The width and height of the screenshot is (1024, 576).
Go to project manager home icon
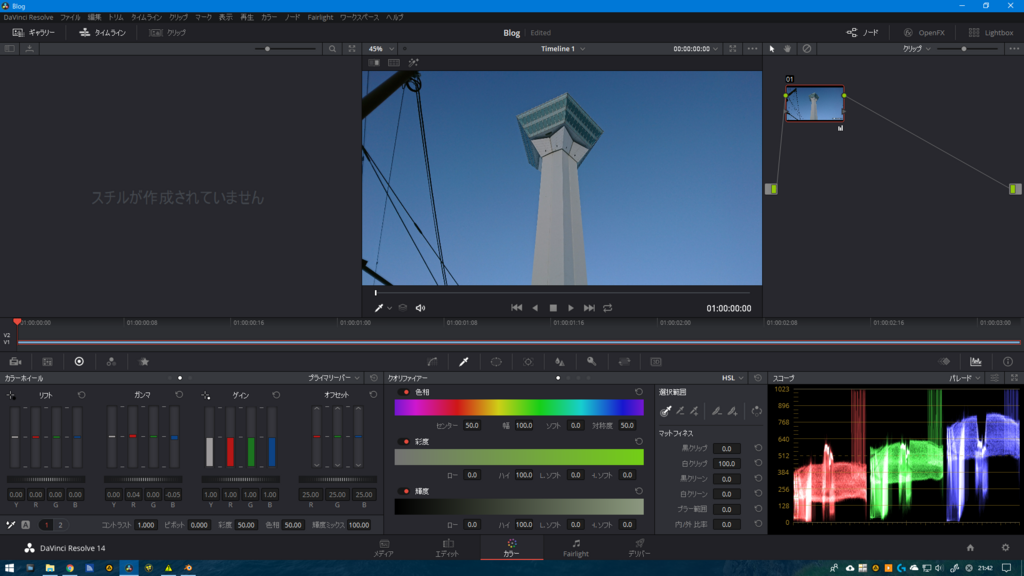970,548
